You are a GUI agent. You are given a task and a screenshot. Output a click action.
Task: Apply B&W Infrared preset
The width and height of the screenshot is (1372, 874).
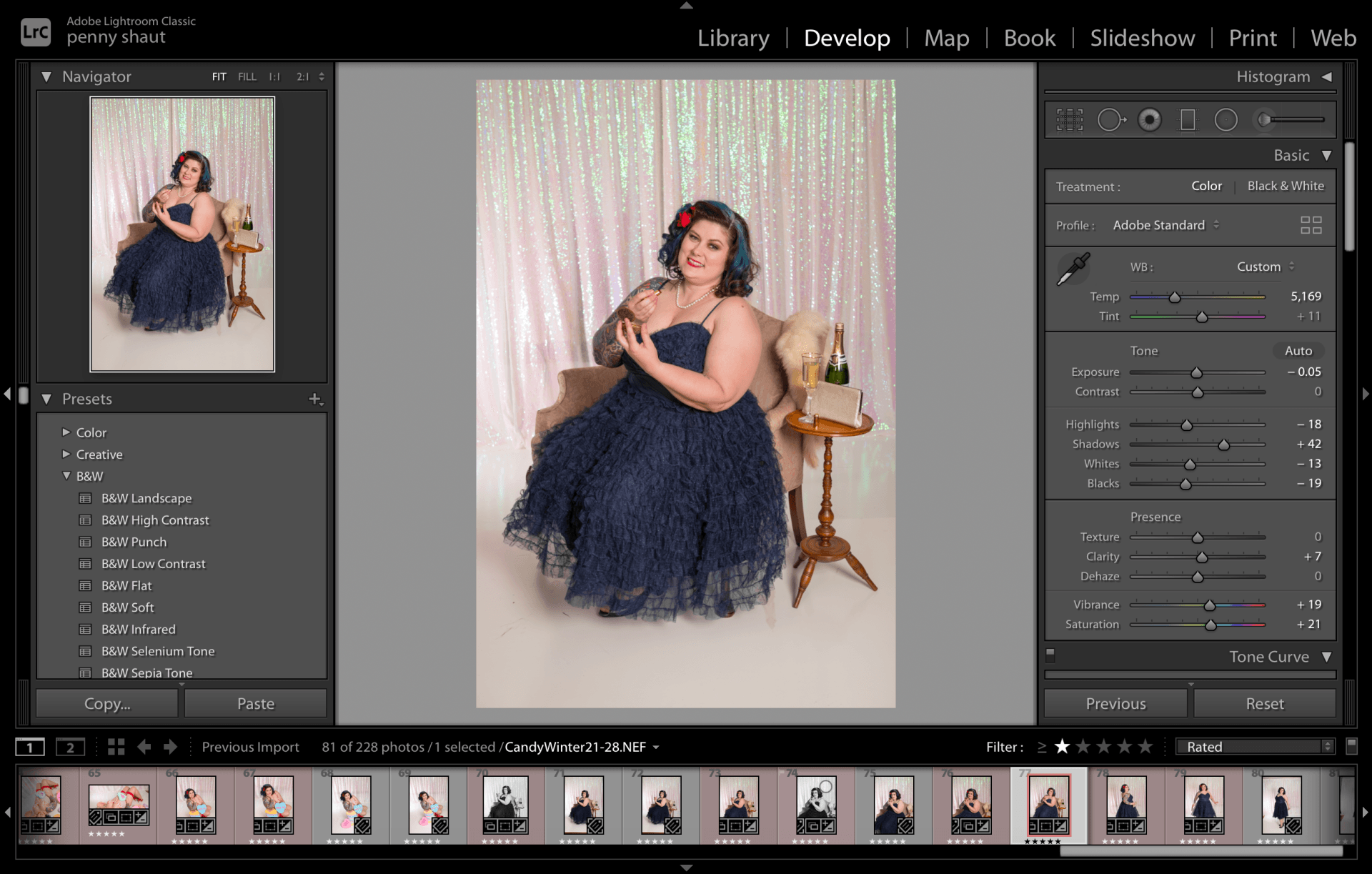pos(139,630)
